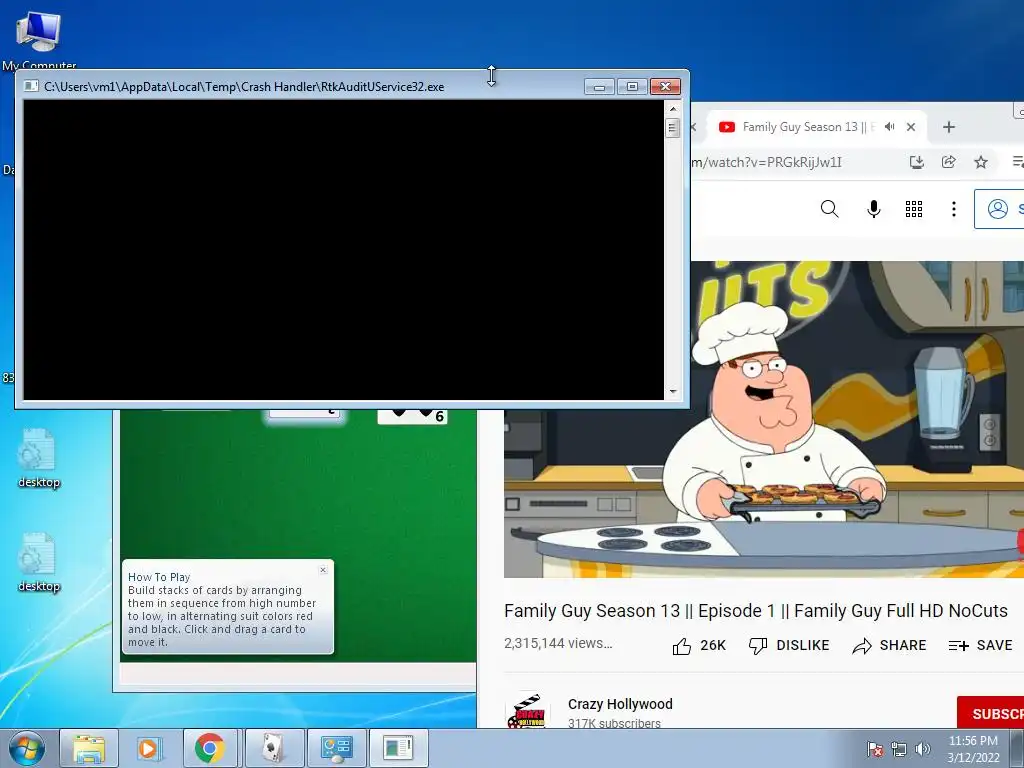Viewport: 1024px width, 768px height.
Task: Switch to console window in the taskbar
Action: 398,748
